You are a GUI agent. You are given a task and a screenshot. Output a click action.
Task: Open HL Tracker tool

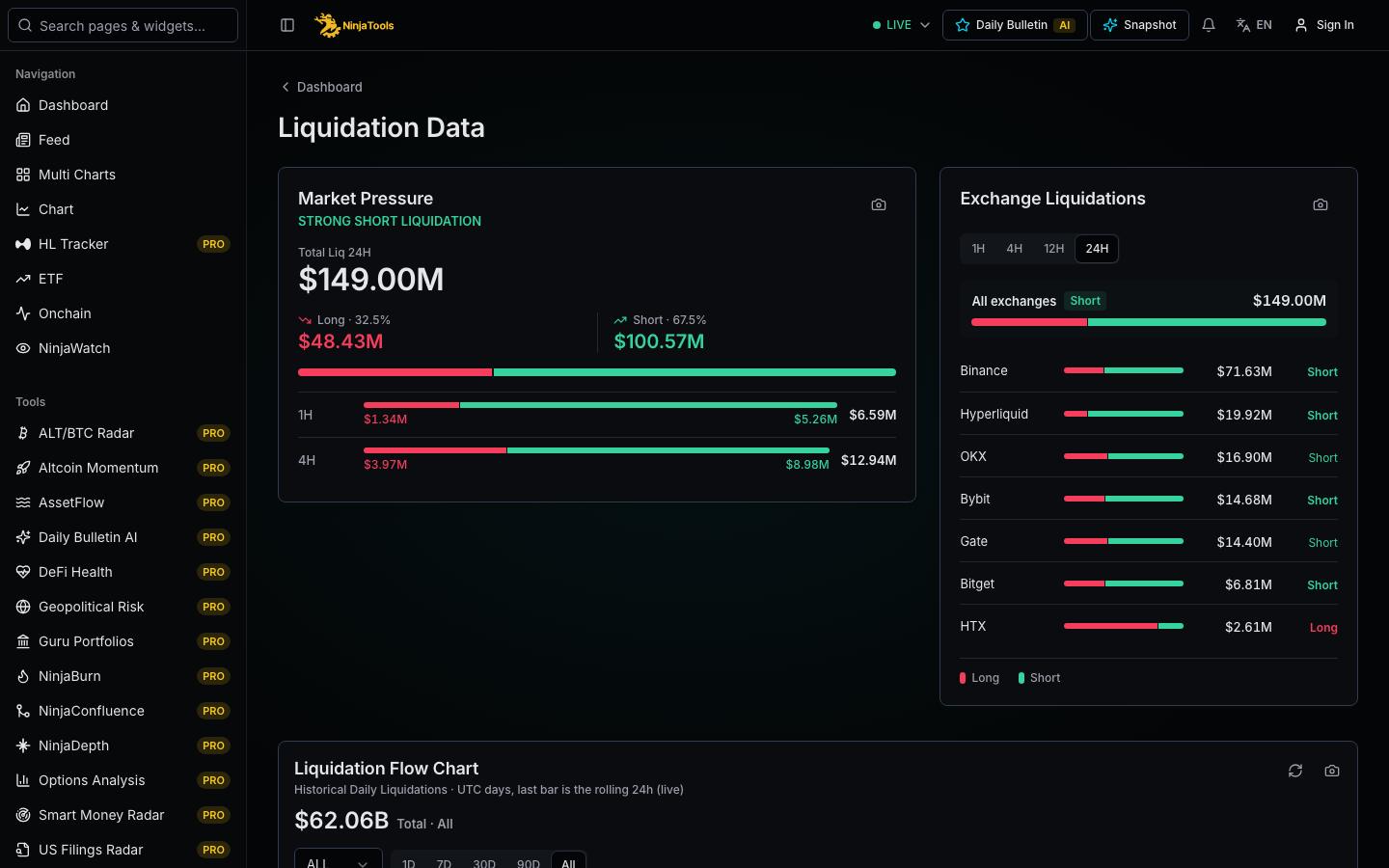coord(123,244)
